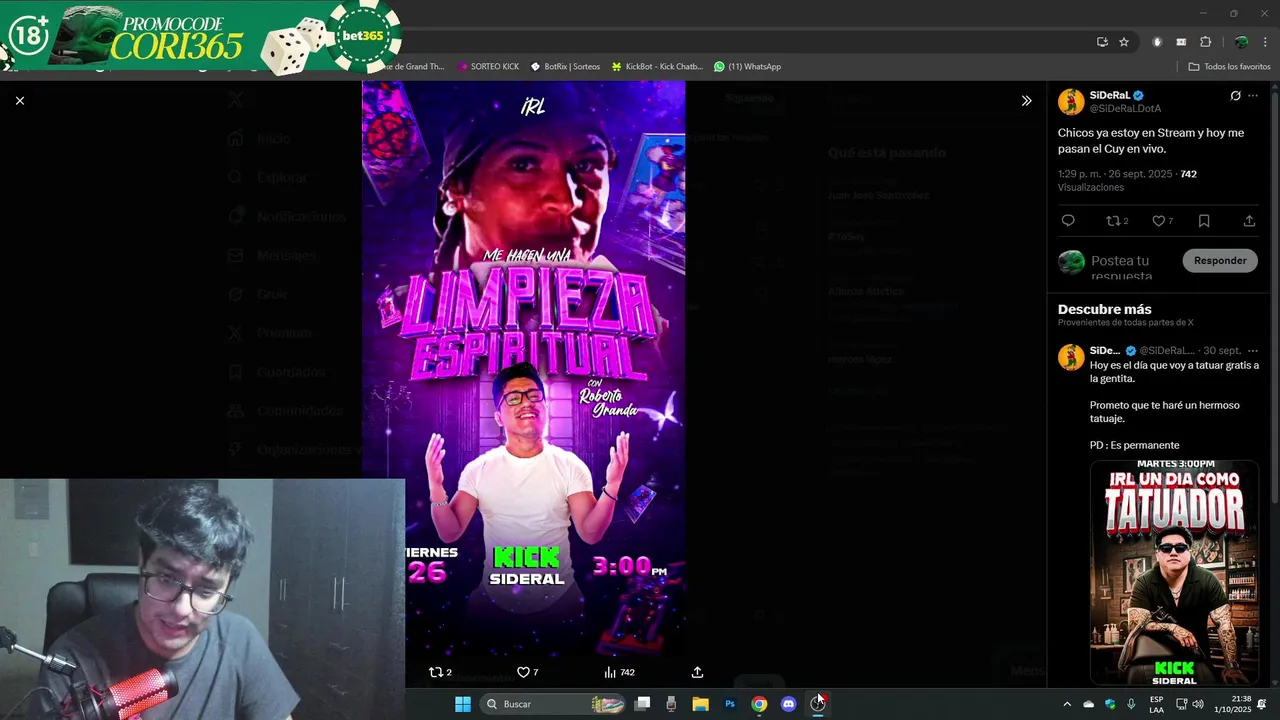Screen dimensions: 1280x720
Task: Open view analytics icon below the image
Action: [619, 673]
